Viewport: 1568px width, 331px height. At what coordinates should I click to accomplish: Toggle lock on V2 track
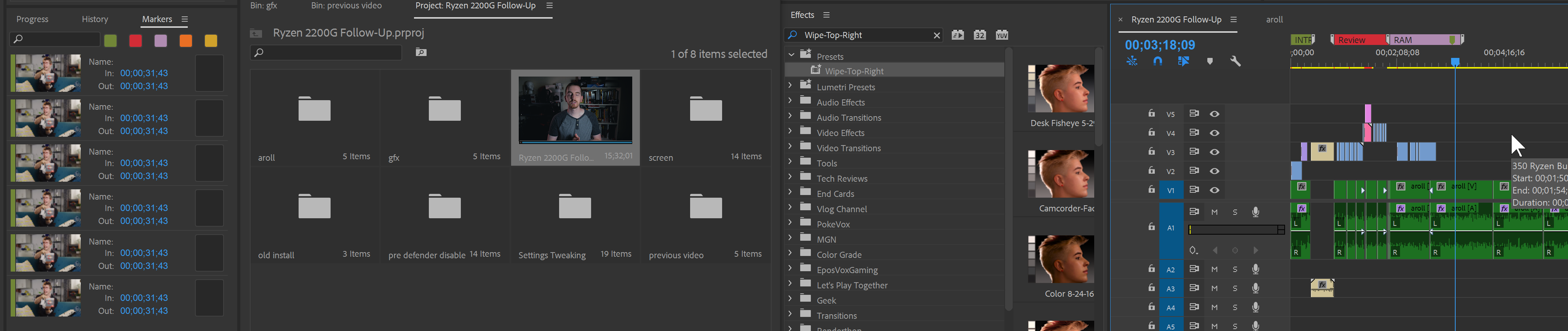tap(1151, 170)
